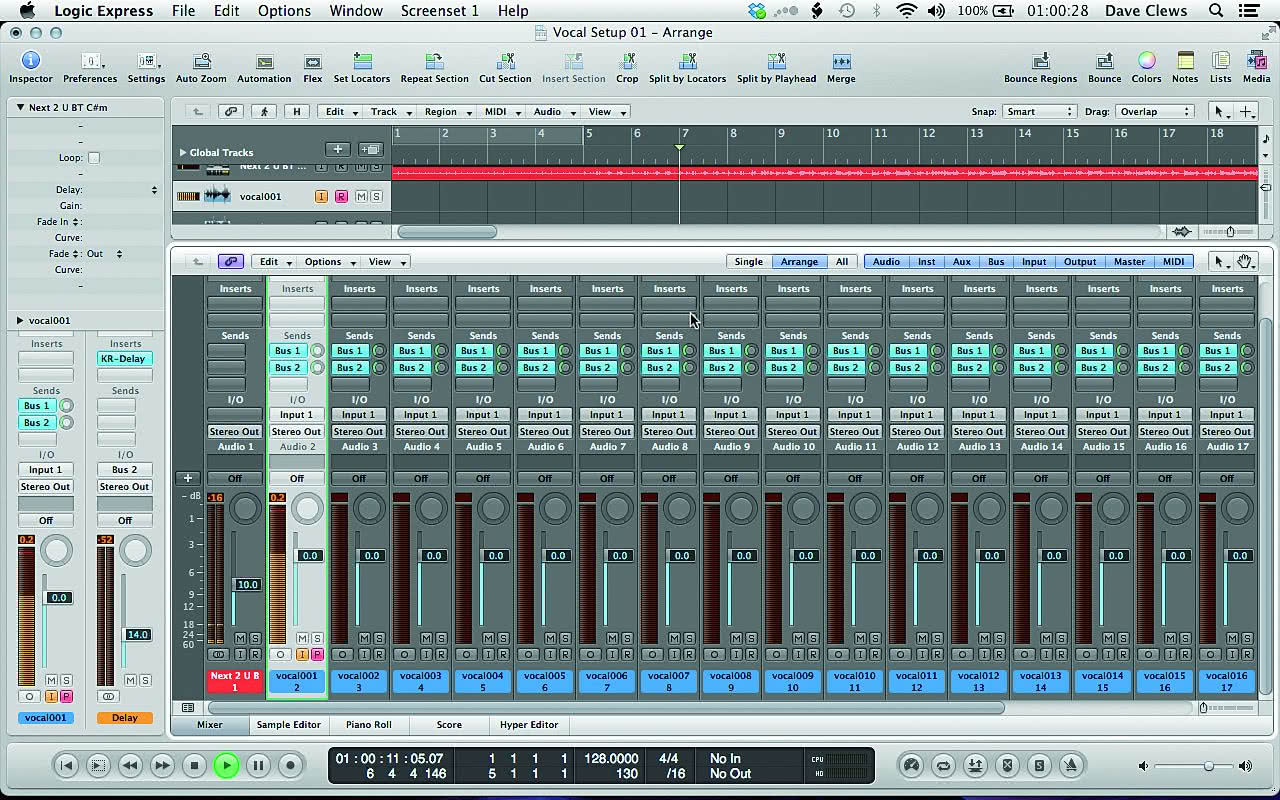Screen dimensions: 1280x800
Task: Pause playback in the transport
Action: coord(258,766)
